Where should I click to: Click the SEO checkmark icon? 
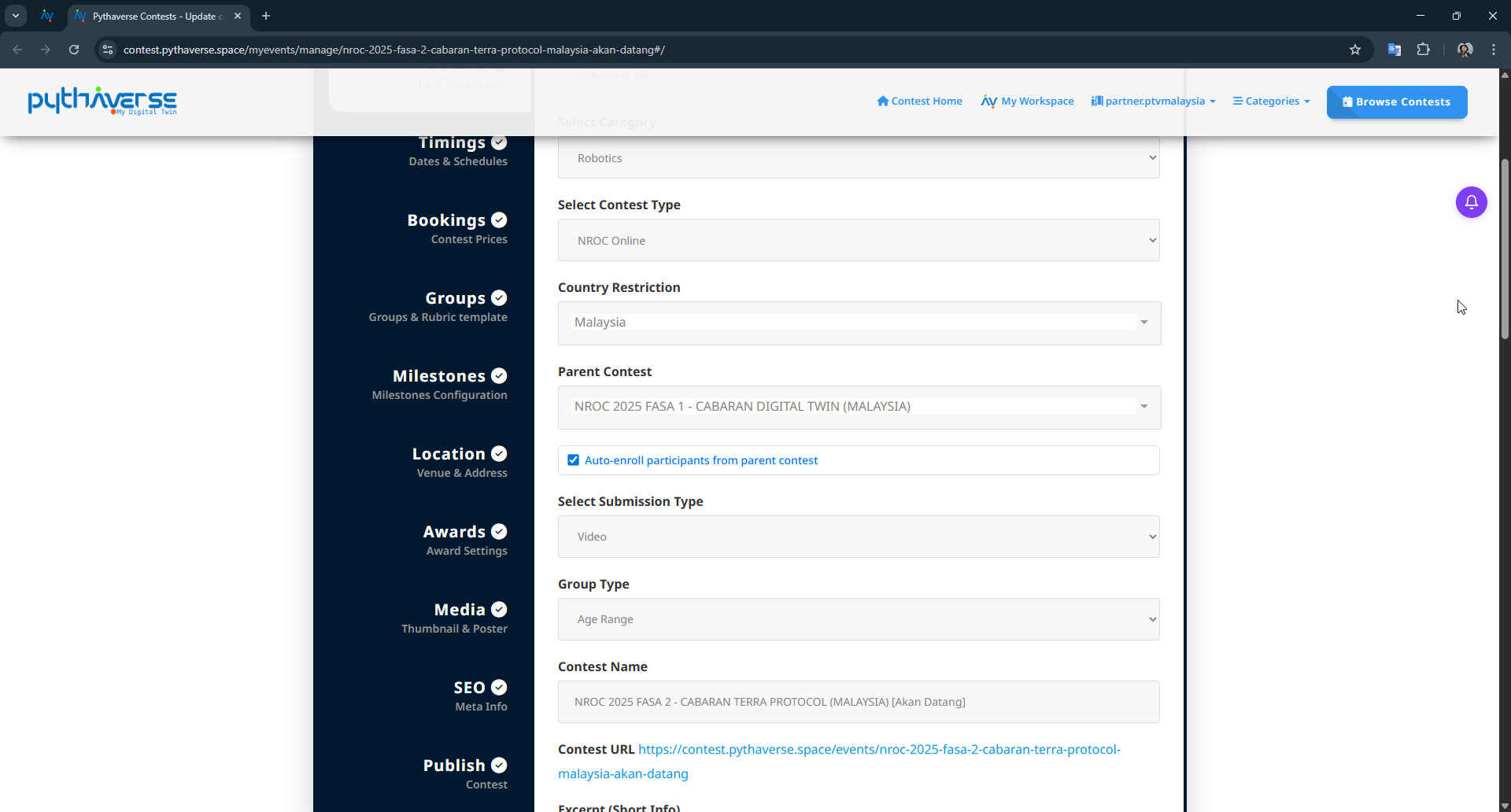pyautogui.click(x=499, y=687)
